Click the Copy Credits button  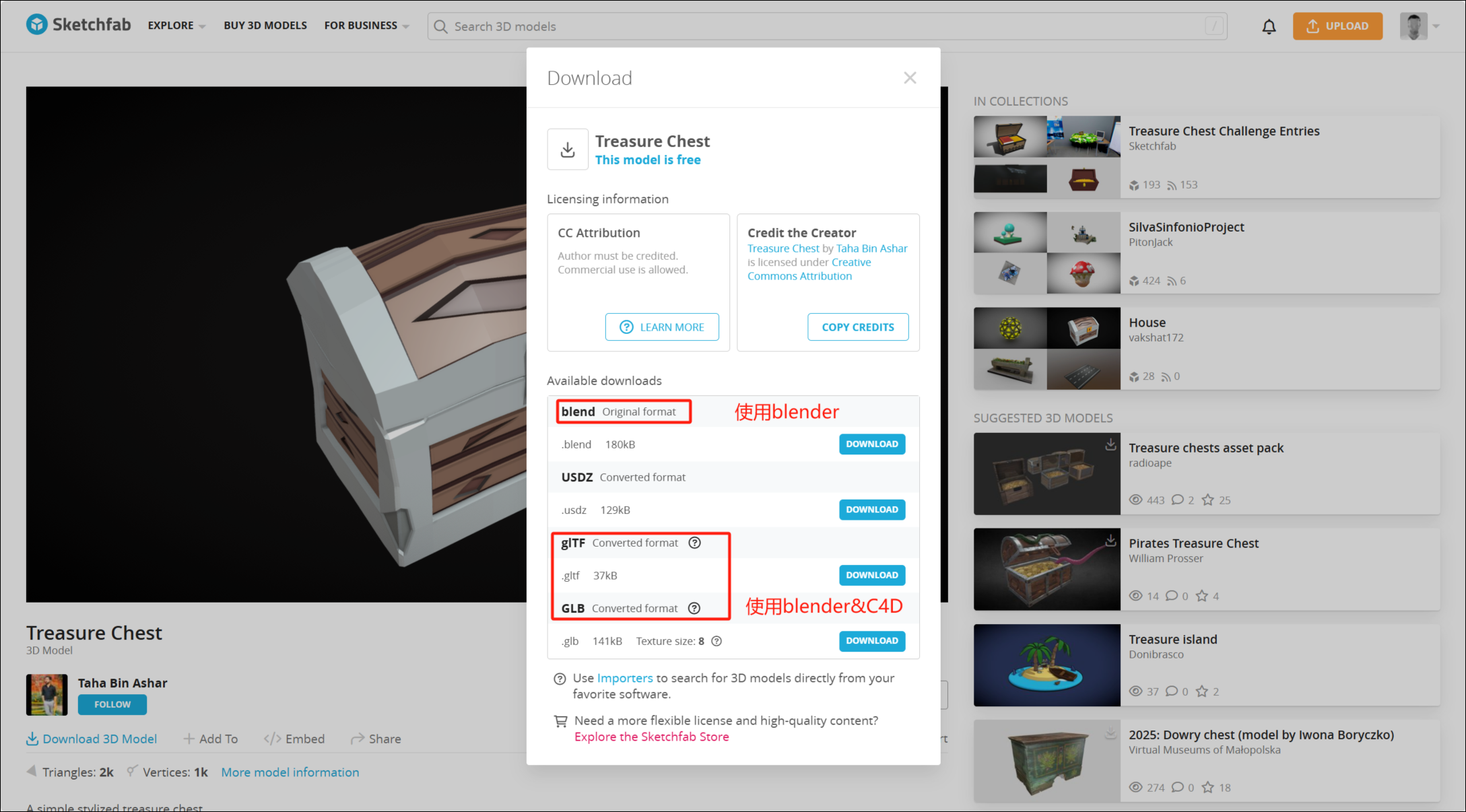pos(857,327)
